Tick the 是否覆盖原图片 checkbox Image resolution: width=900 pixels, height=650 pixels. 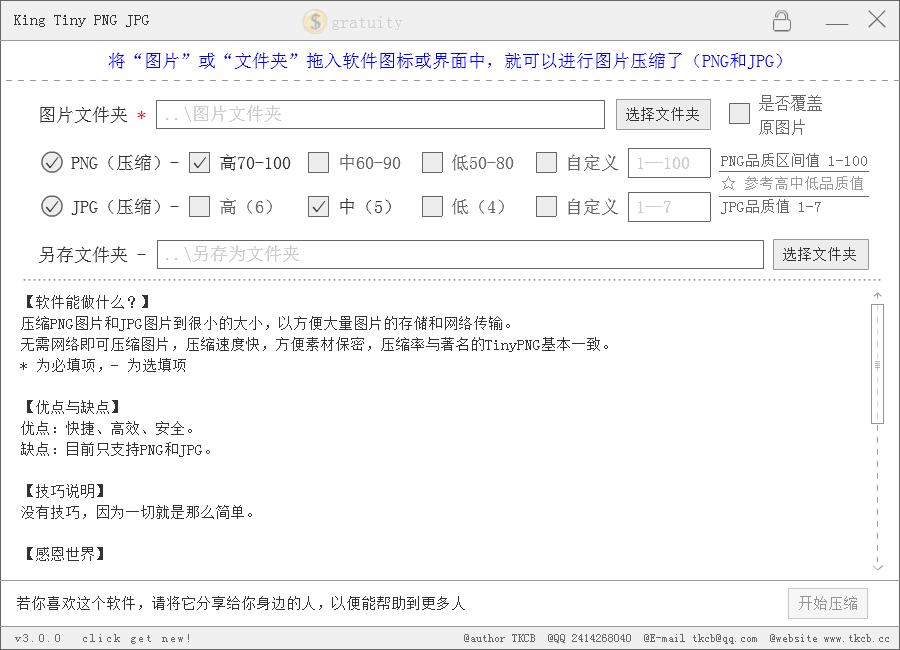(739, 113)
